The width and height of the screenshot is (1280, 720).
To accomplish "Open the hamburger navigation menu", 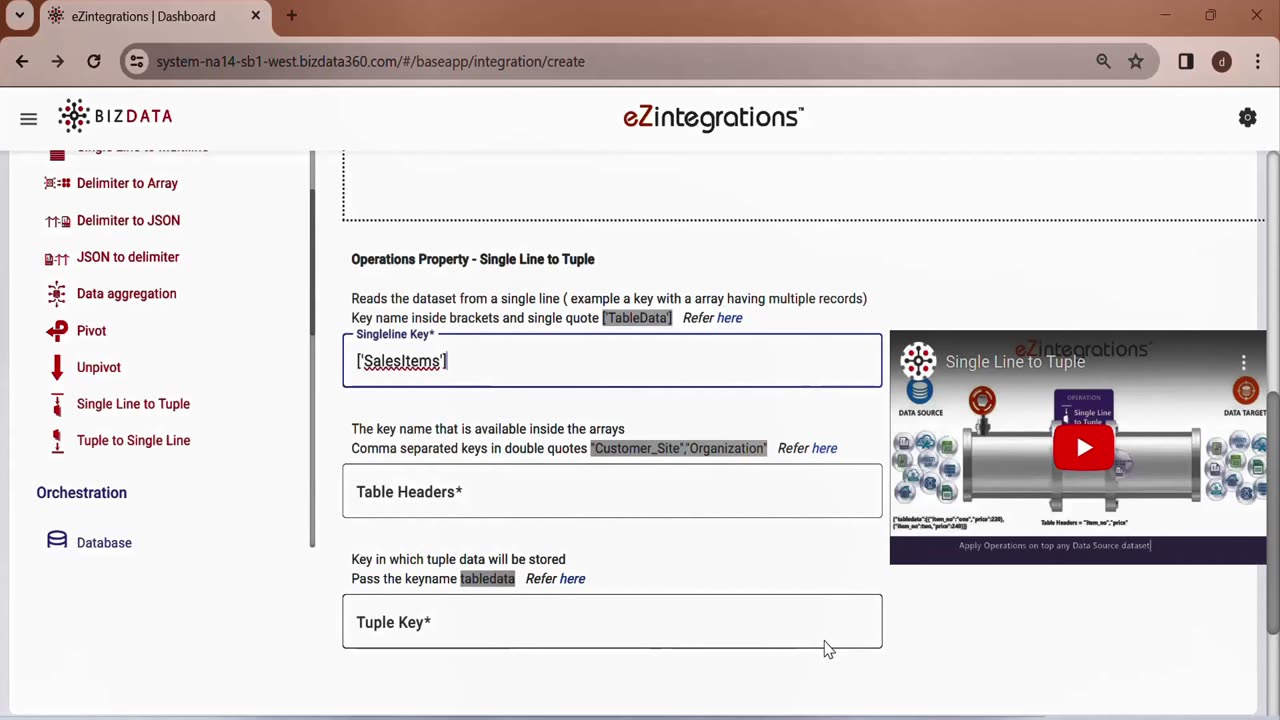I will click(x=28, y=119).
